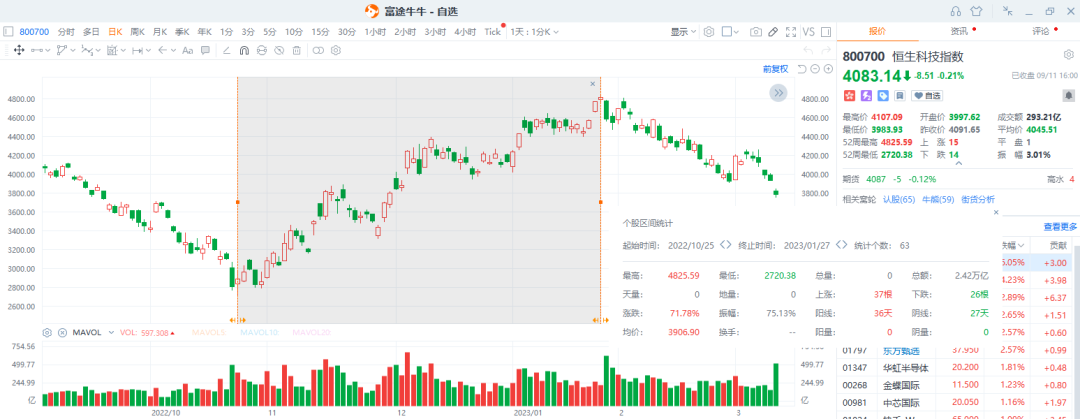The height and width of the screenshot is (419, 1080).
Task: Open the 1天:1分K period dropdown
Action: pos(534,32)
